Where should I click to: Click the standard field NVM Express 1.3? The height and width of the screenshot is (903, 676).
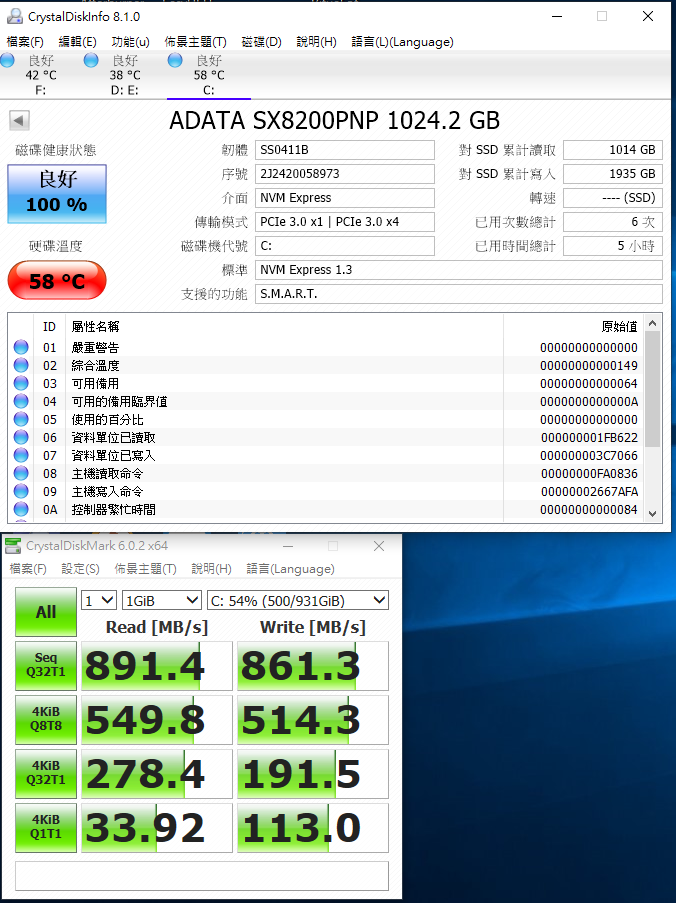tap(458, 270)
